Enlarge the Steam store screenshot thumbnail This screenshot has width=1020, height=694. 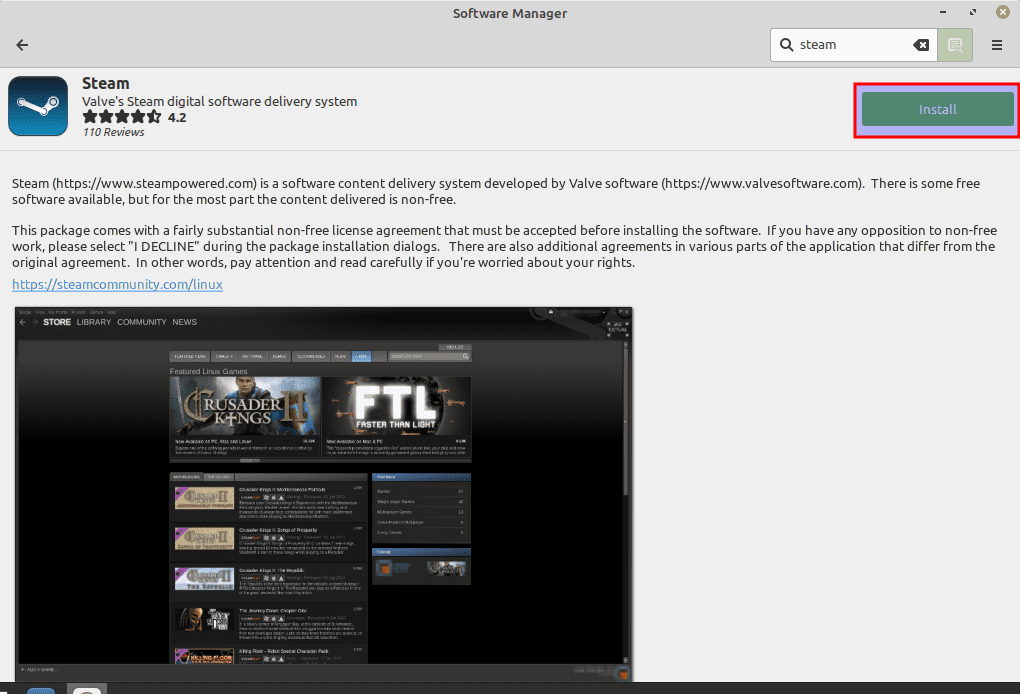323,494
